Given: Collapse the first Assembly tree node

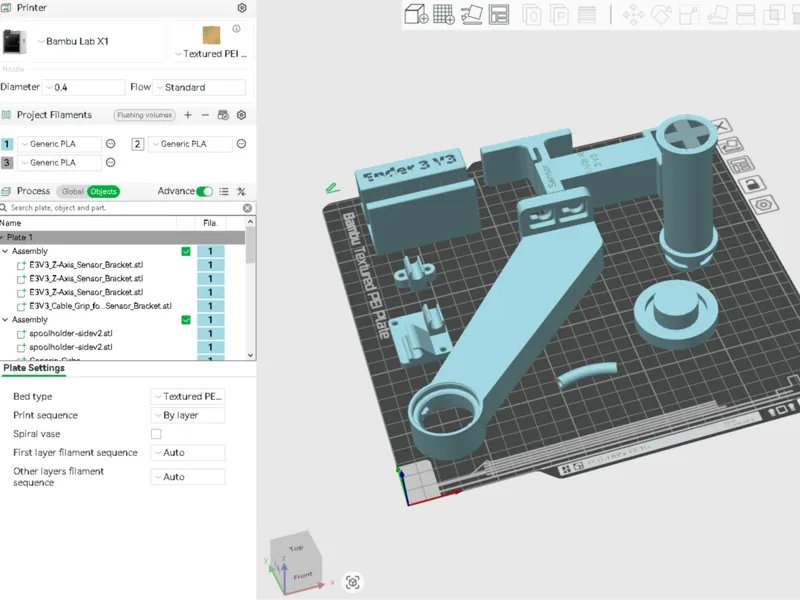Looking at the screenshot, I should pyautogui.click(x=5, y=251).
